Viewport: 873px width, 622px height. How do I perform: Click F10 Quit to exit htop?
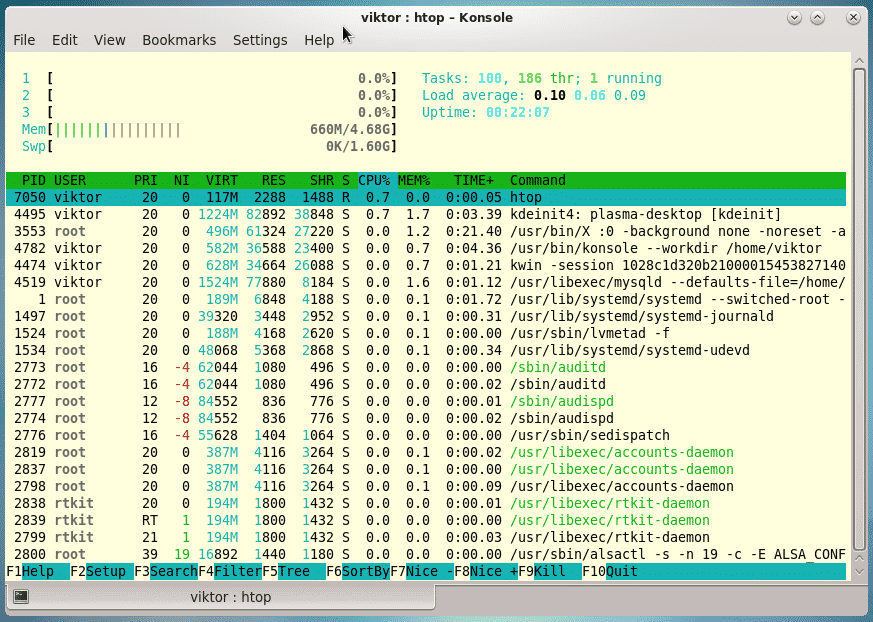(620, 571)
